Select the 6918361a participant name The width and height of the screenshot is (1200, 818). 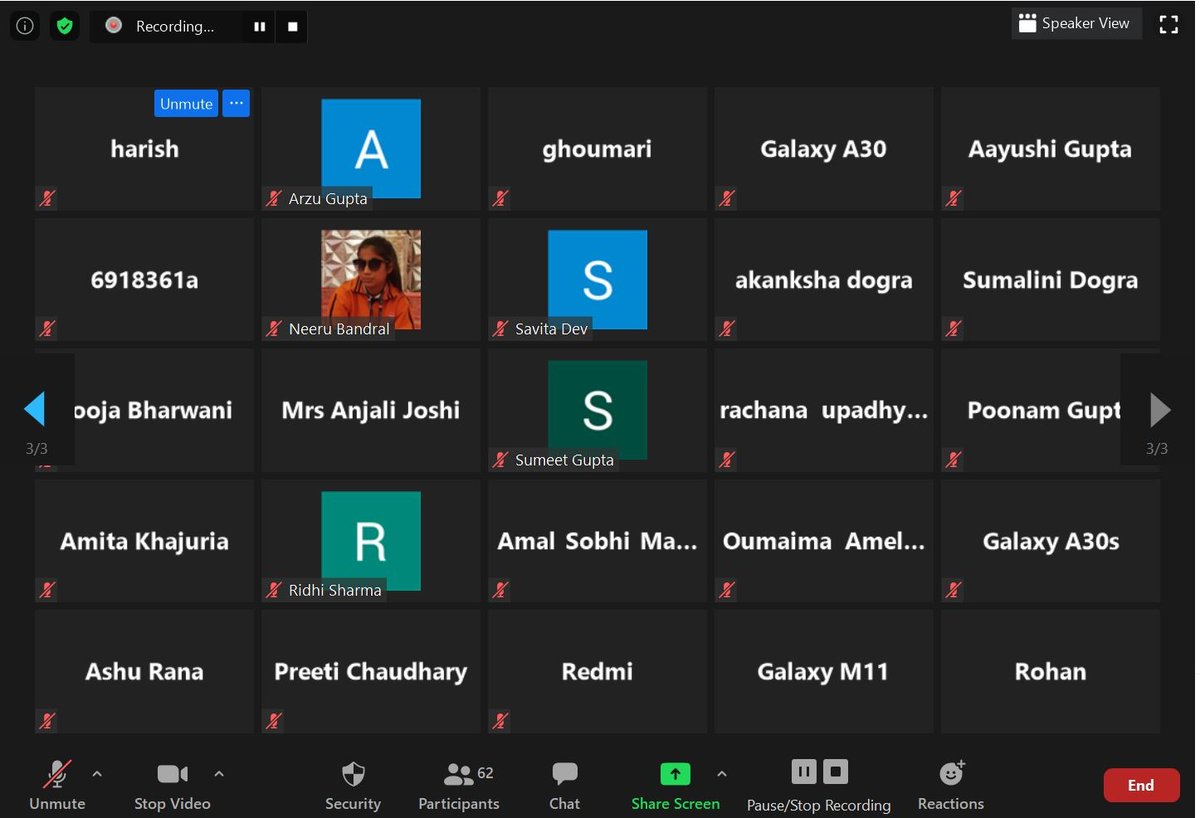pos(145,280)
